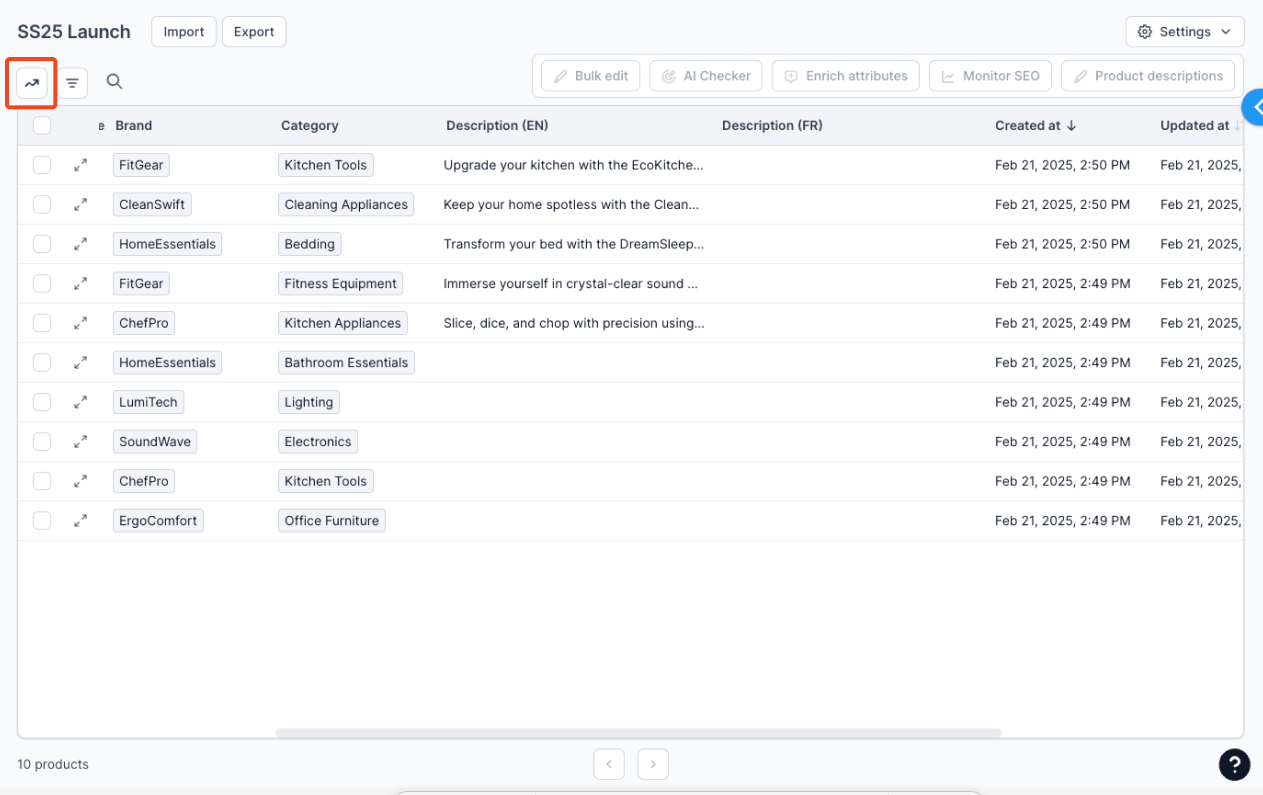Sort by Created at column
This screenshot has width=1263, height=795.
point(1035,126)
